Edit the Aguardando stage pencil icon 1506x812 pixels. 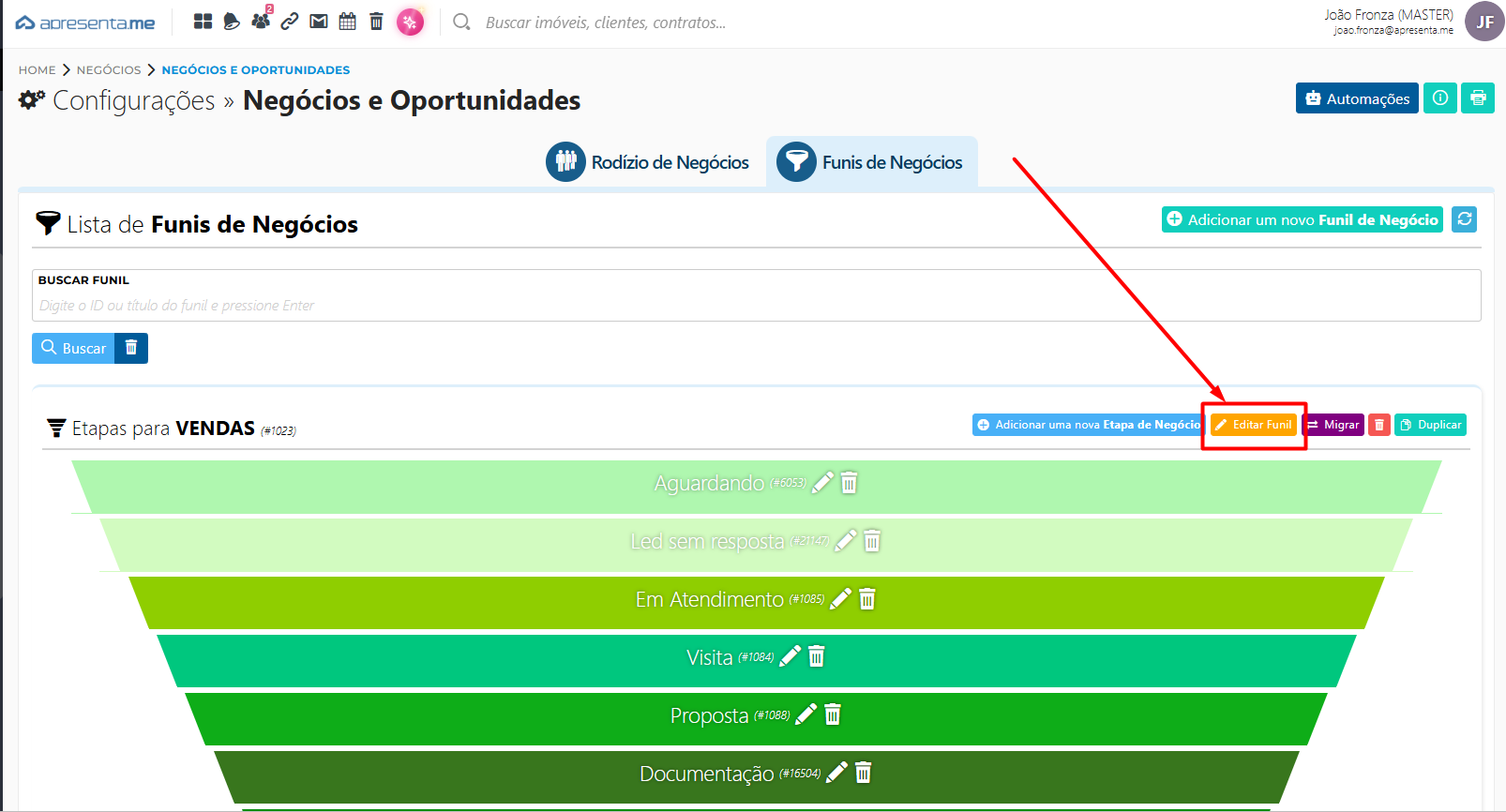click(822, 483)
